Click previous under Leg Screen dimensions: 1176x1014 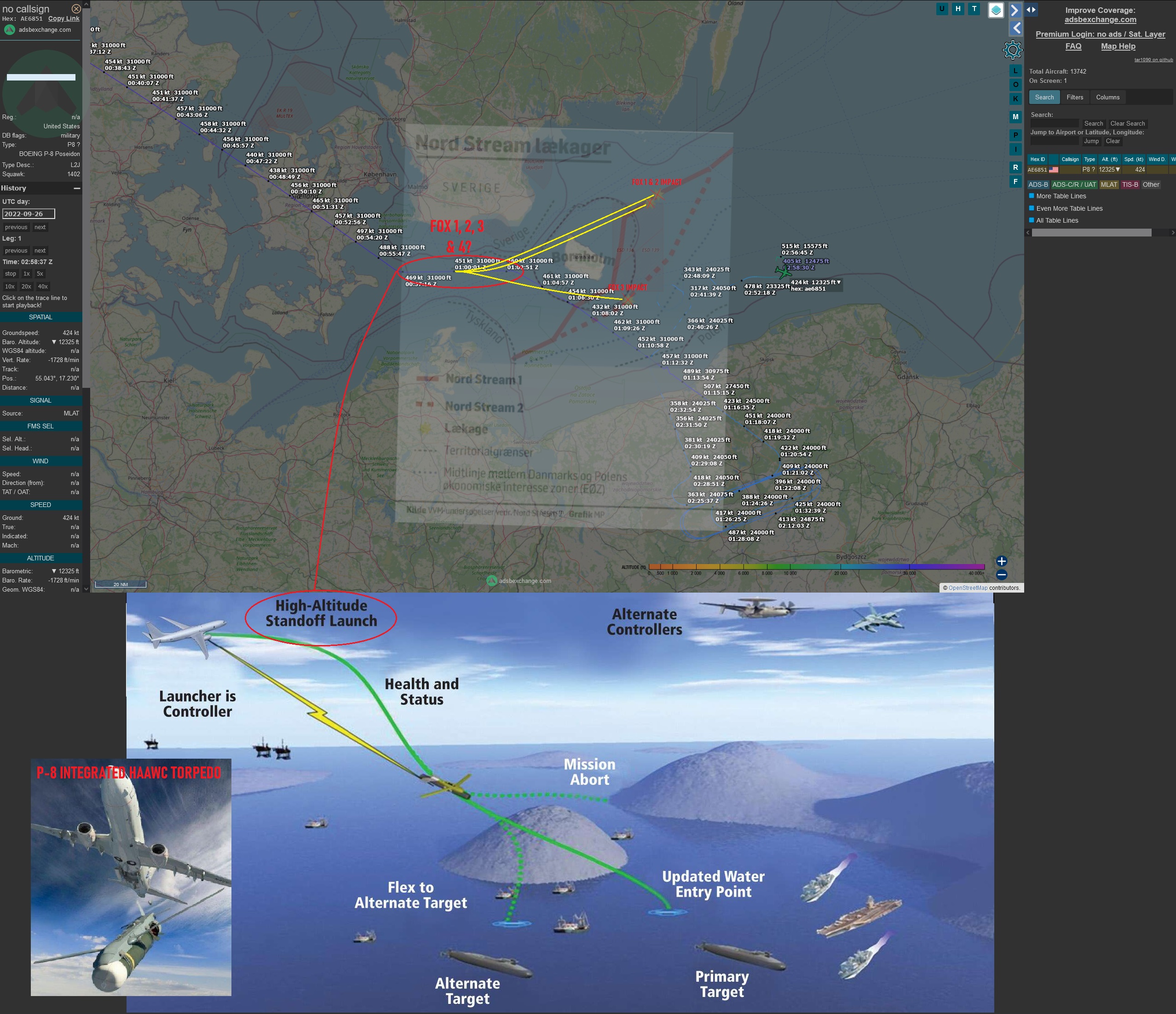(16, 250)
